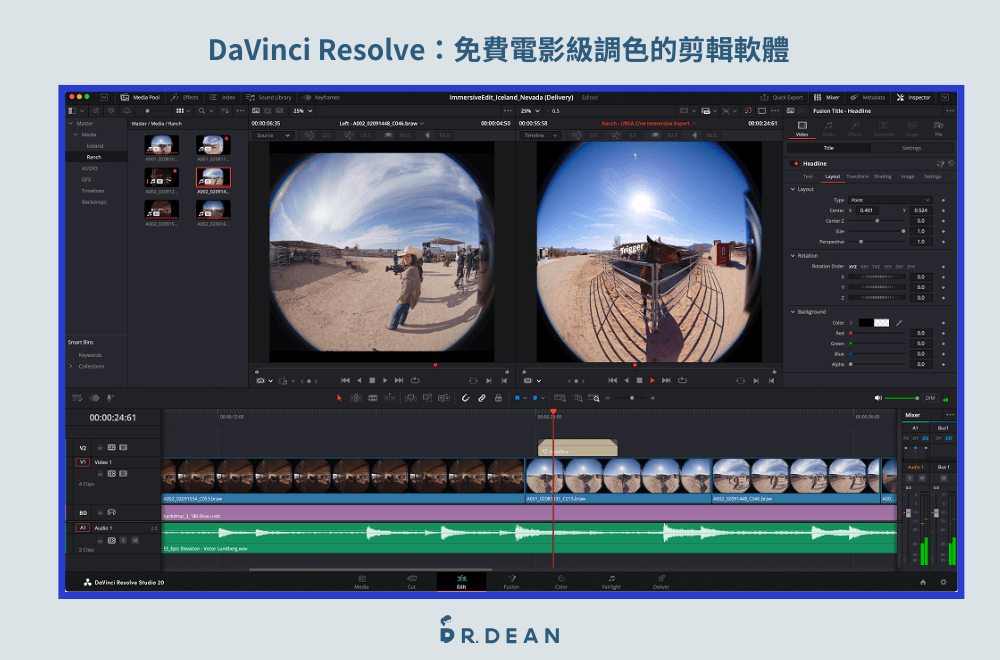Open the media pool view mode dropdown
This screenshot has width=1000, height=660.
[x=183, y=111]
